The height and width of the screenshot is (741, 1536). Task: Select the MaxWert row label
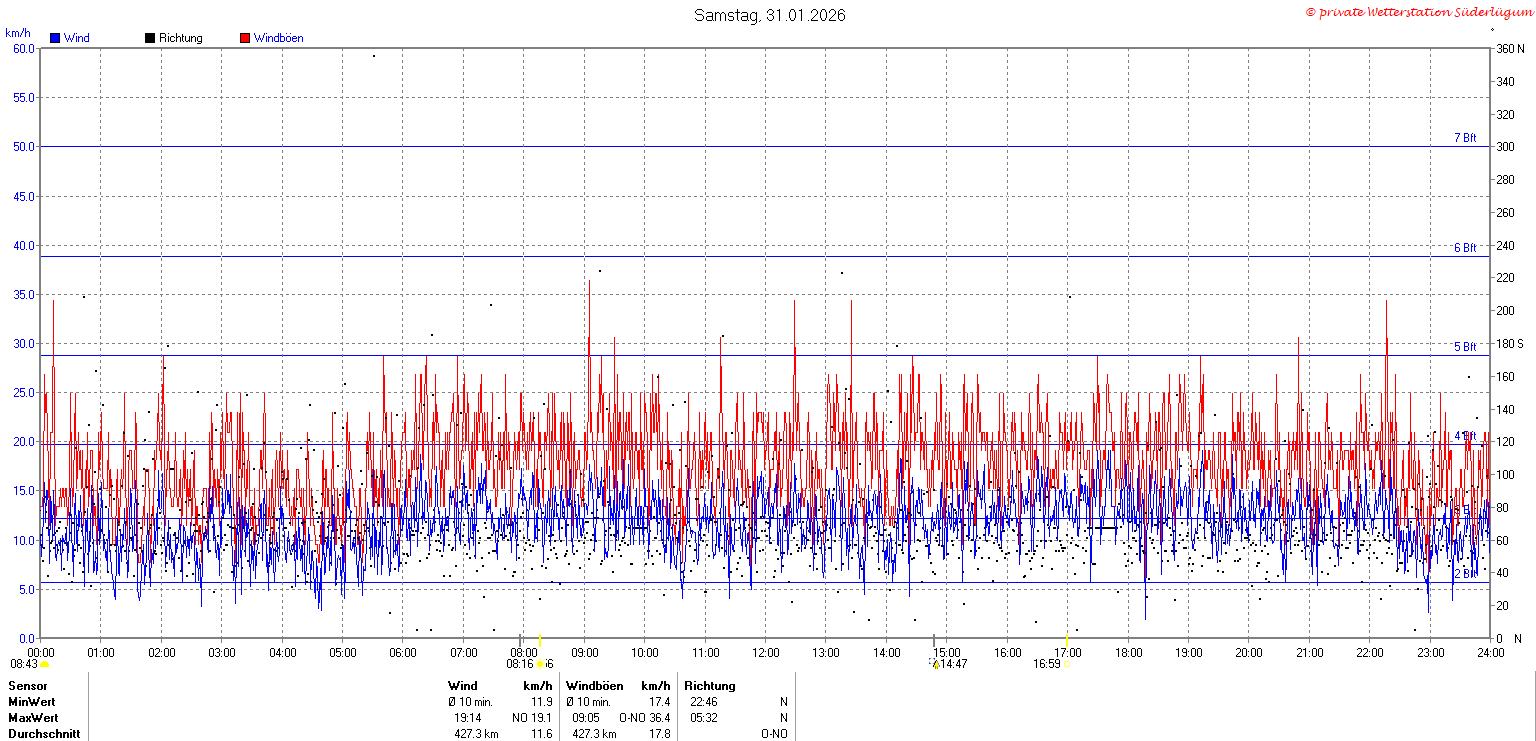[33, 718]
